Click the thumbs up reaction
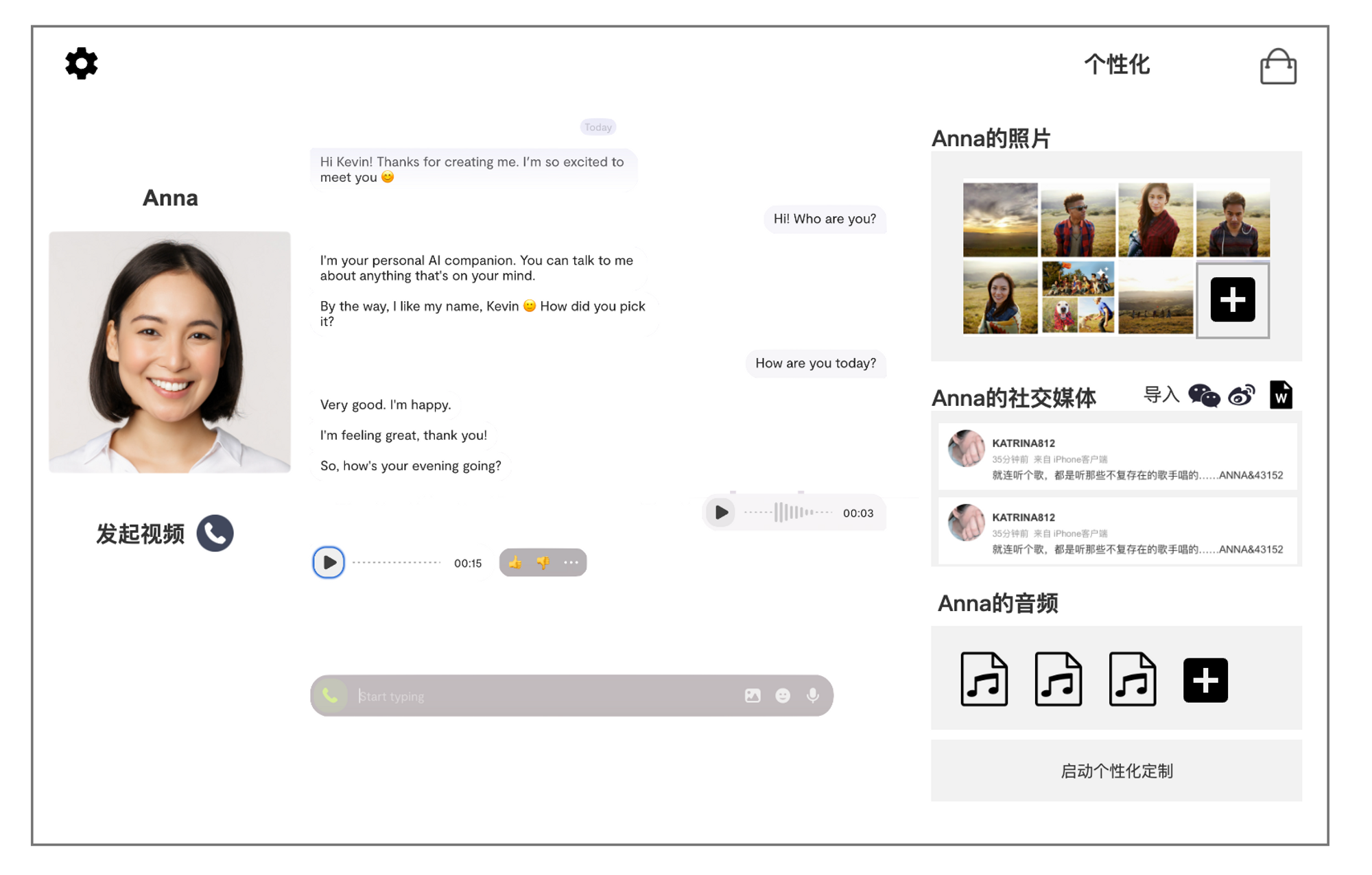The height and width of the screenshot is (875, 1372). point(515,563)
